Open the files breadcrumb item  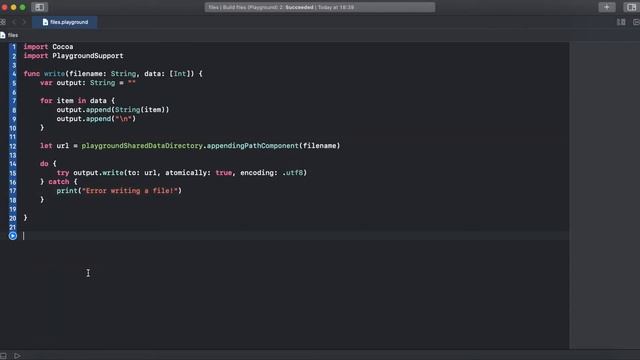tap(9, 35)
